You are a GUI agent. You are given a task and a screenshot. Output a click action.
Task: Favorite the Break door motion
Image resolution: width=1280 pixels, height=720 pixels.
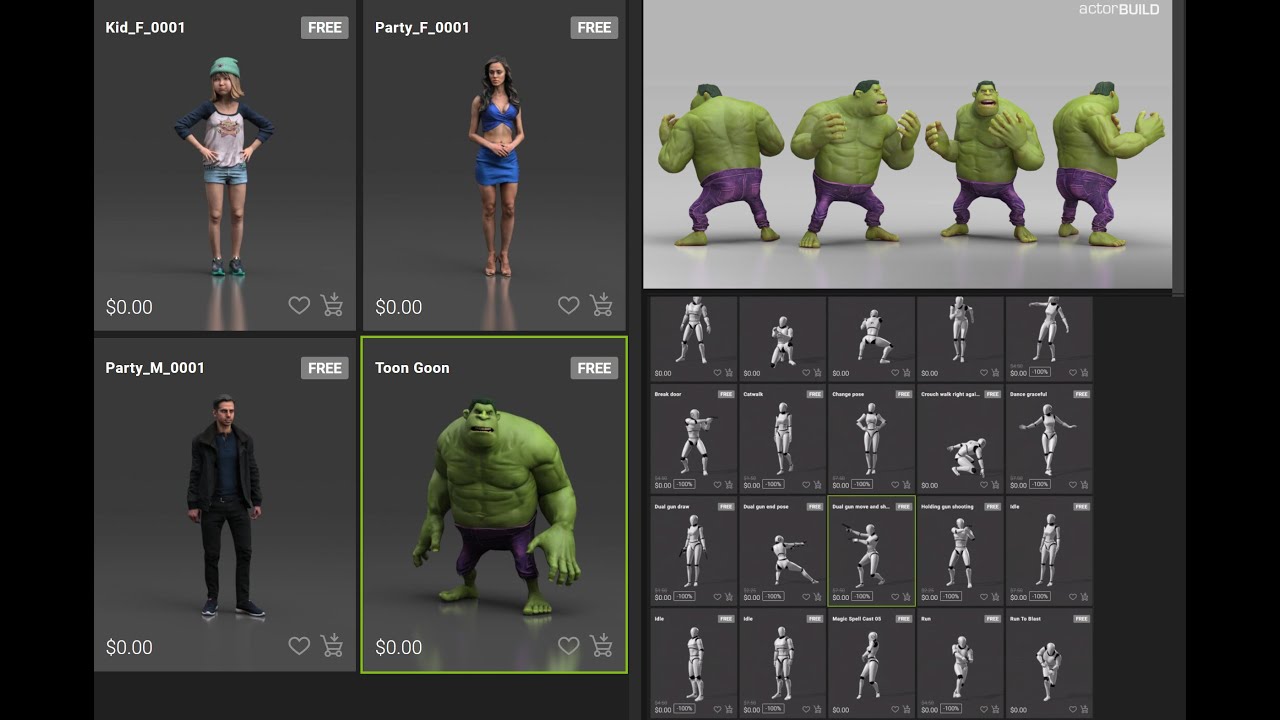click(717, 484)
